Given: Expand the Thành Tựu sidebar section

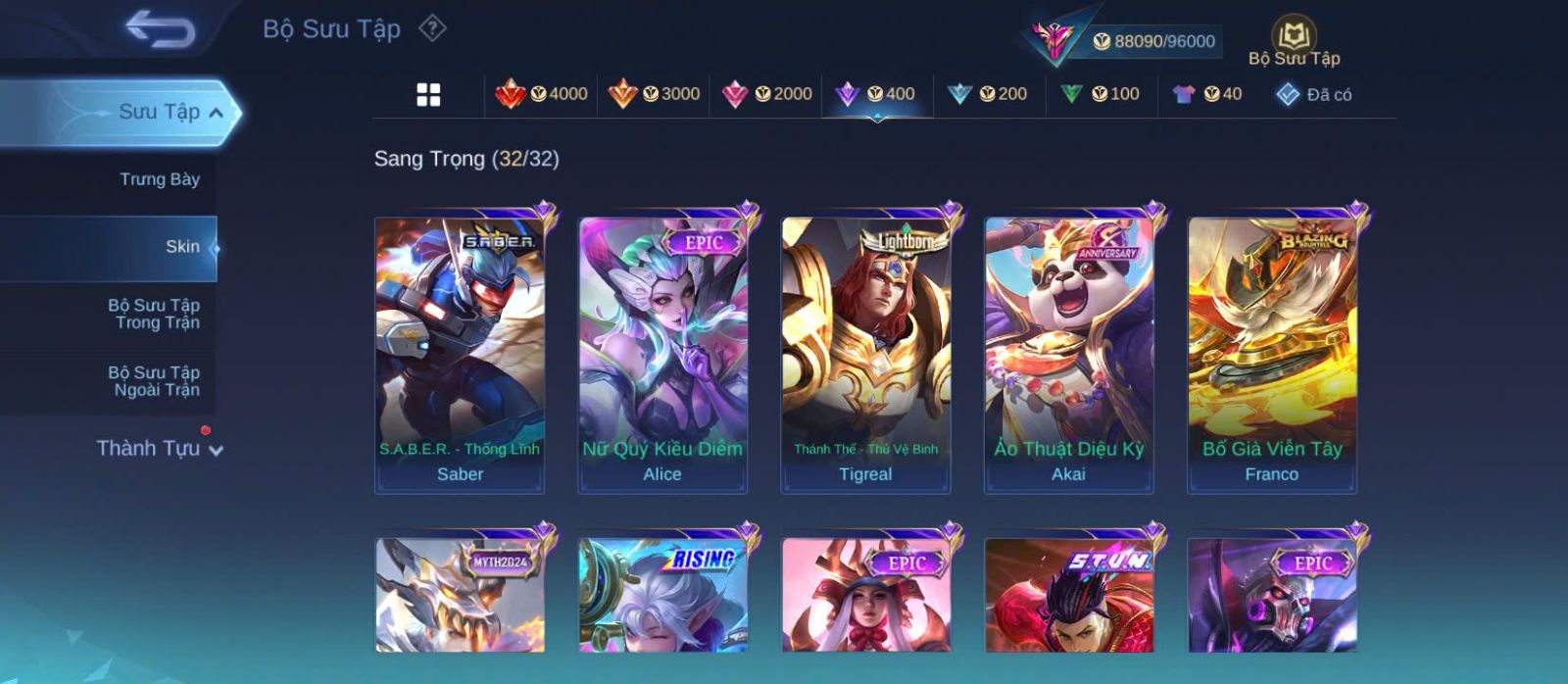Looking at the screenshot, I should click(x=160, y=449).
